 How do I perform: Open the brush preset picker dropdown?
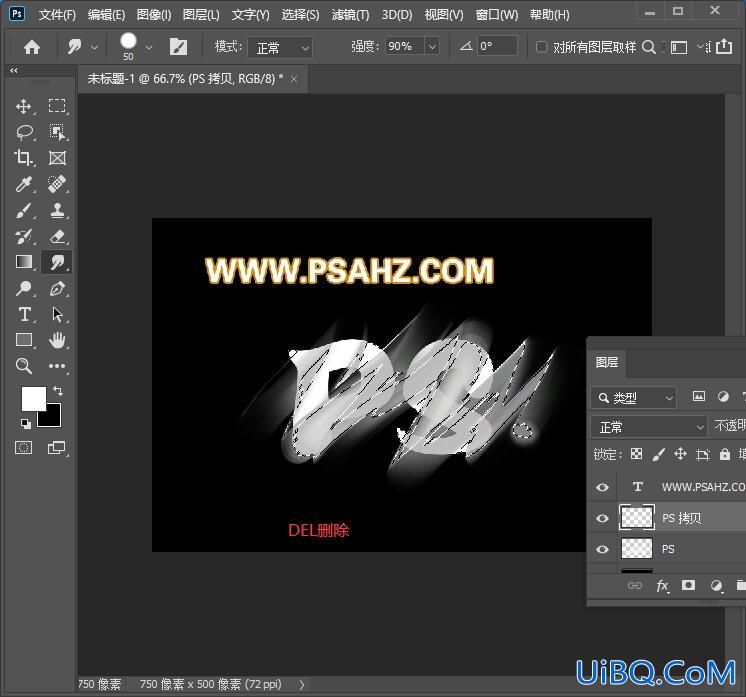[149, 48]
